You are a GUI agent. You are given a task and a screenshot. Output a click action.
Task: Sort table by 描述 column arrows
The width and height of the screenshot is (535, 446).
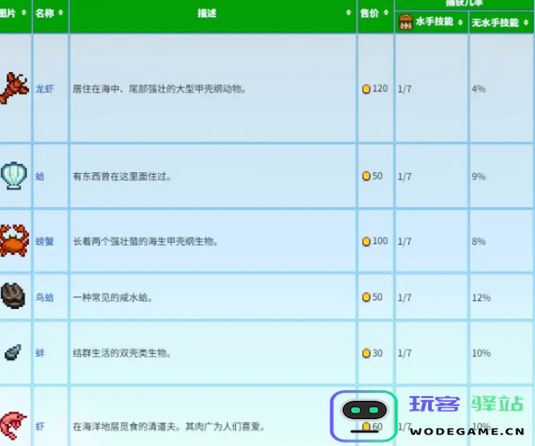click(x=348, y=13)
